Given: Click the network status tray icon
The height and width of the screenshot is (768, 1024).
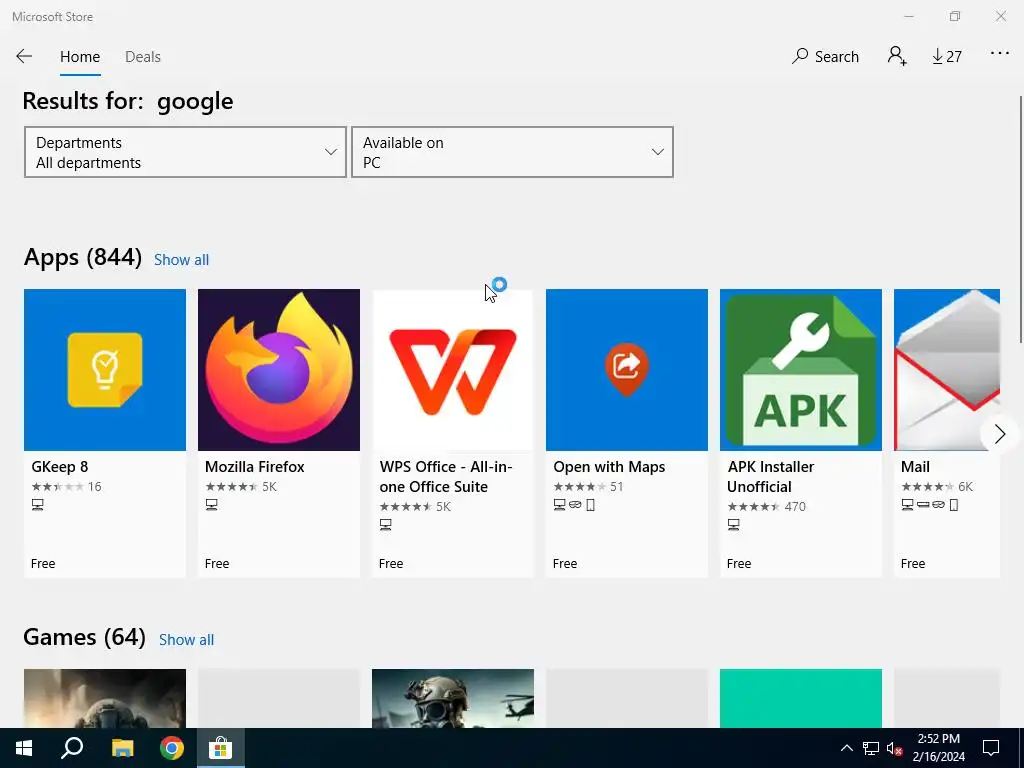Looking at the screenshot, I should [x=871, y=748].
